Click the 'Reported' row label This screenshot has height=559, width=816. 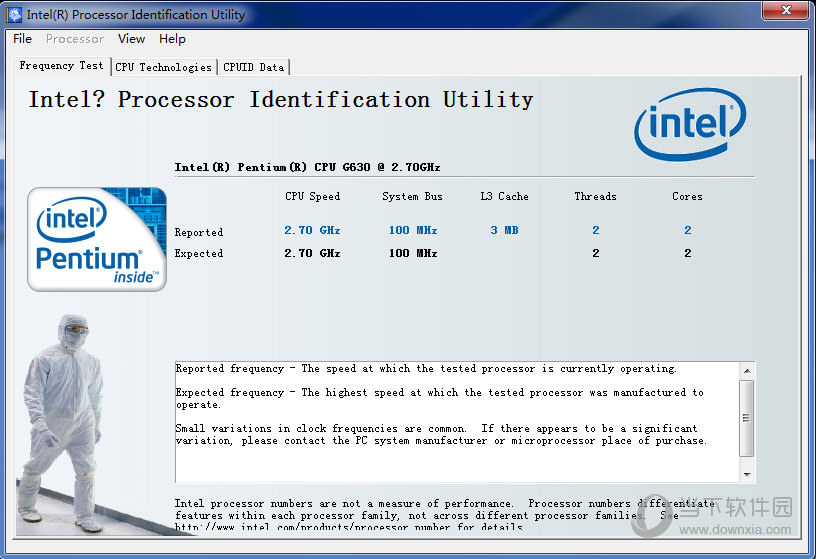coord(199,232)
